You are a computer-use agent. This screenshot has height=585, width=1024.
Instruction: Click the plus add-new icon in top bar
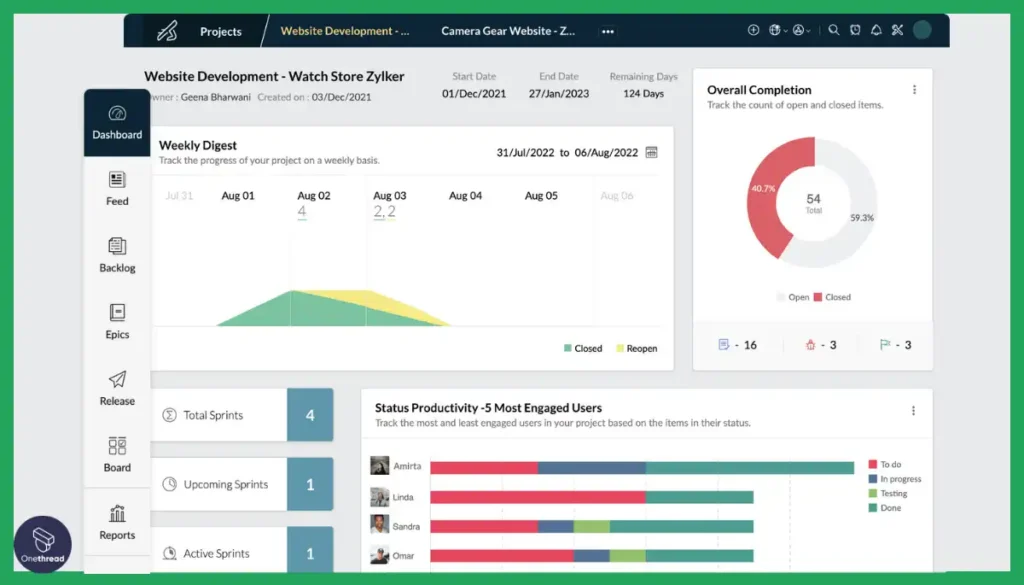(x=753, y=30)
